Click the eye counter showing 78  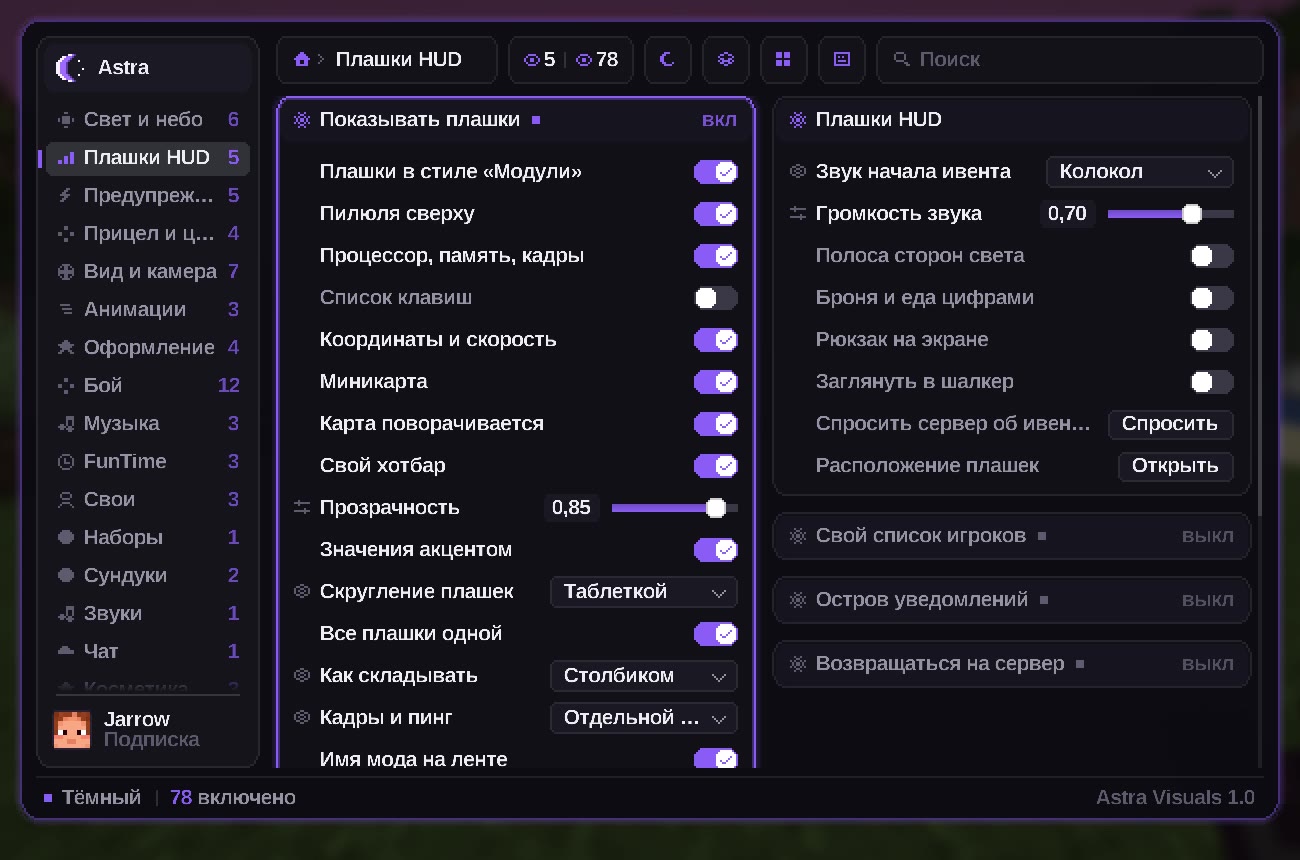(597, 60)
